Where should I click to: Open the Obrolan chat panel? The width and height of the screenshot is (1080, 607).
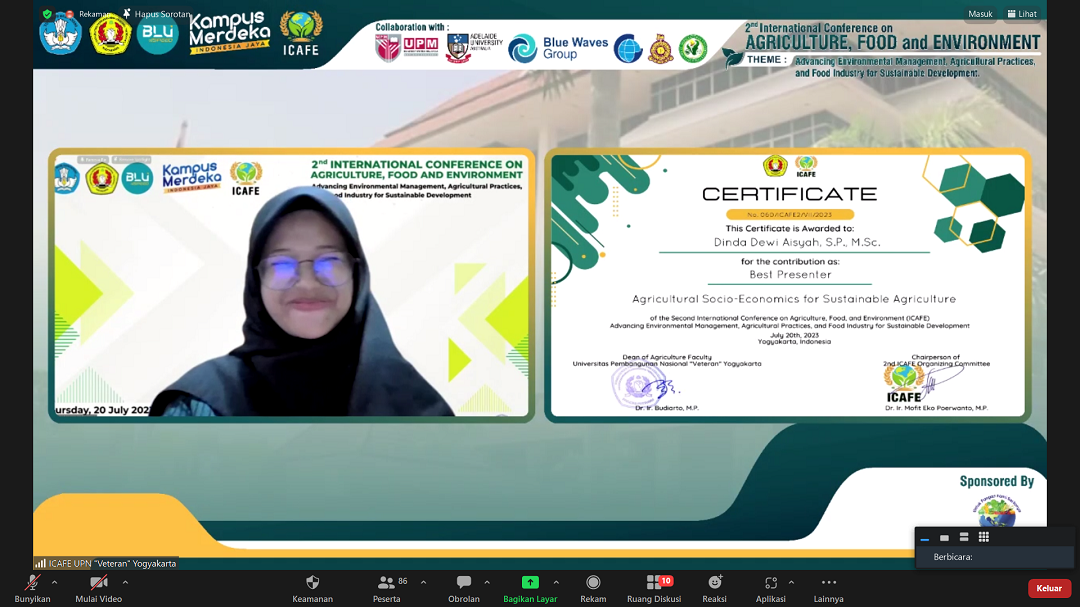click(464, 589)
